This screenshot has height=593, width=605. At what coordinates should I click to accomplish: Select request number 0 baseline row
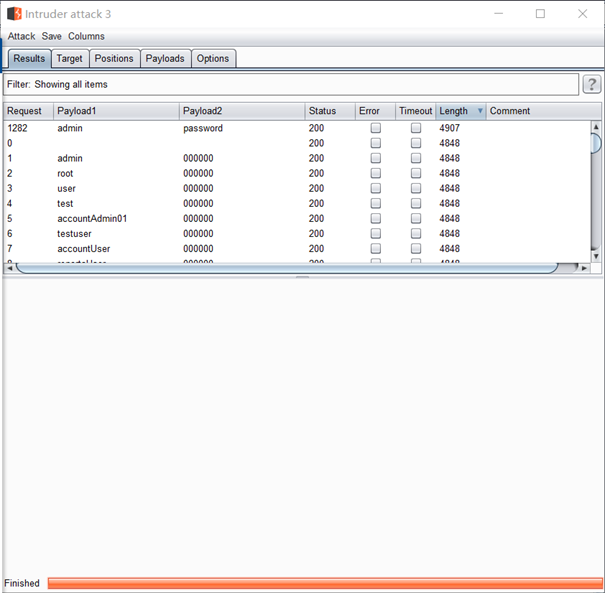click(297, 143)
